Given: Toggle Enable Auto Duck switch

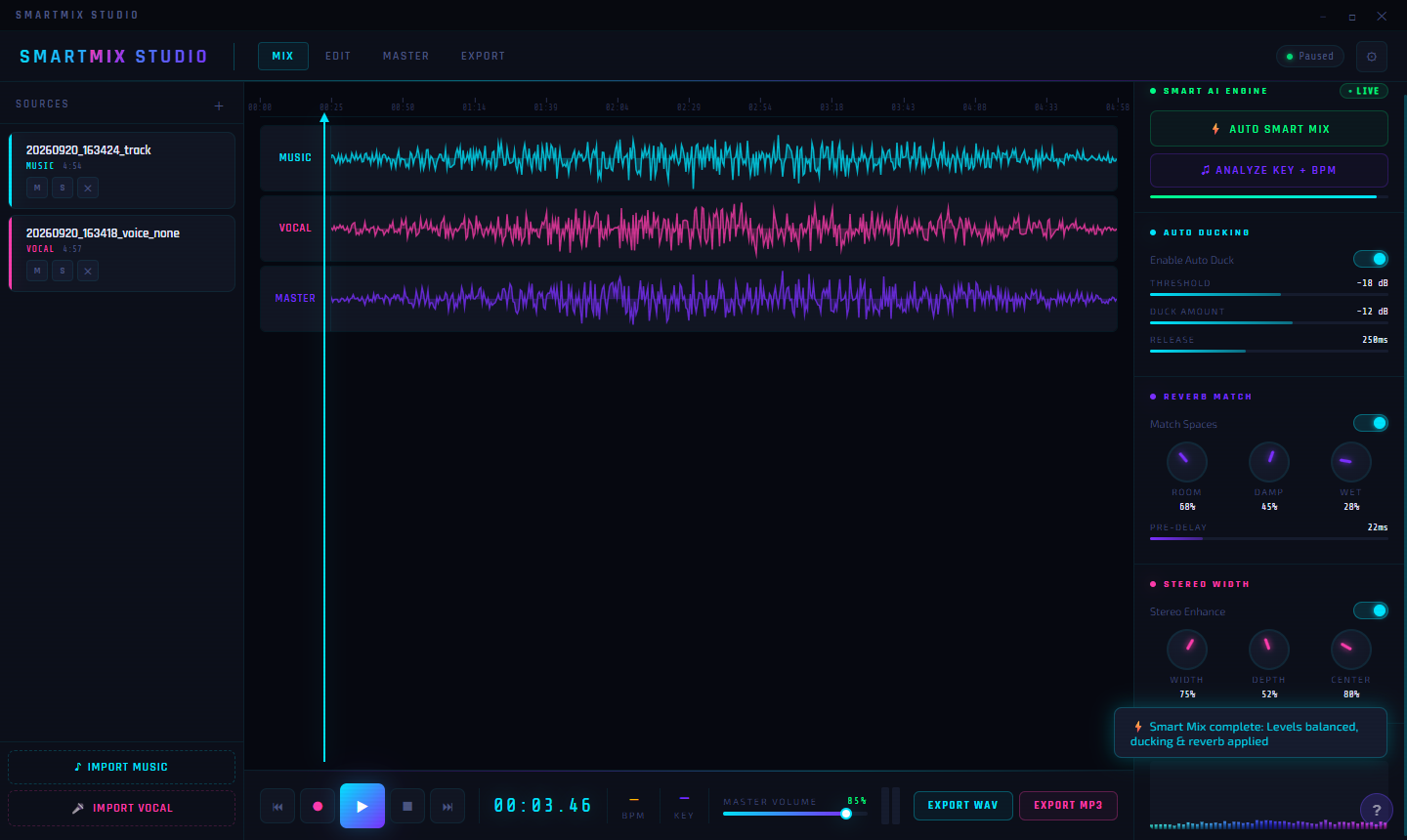Looking at the screenshot, I should click(1371, 259).
